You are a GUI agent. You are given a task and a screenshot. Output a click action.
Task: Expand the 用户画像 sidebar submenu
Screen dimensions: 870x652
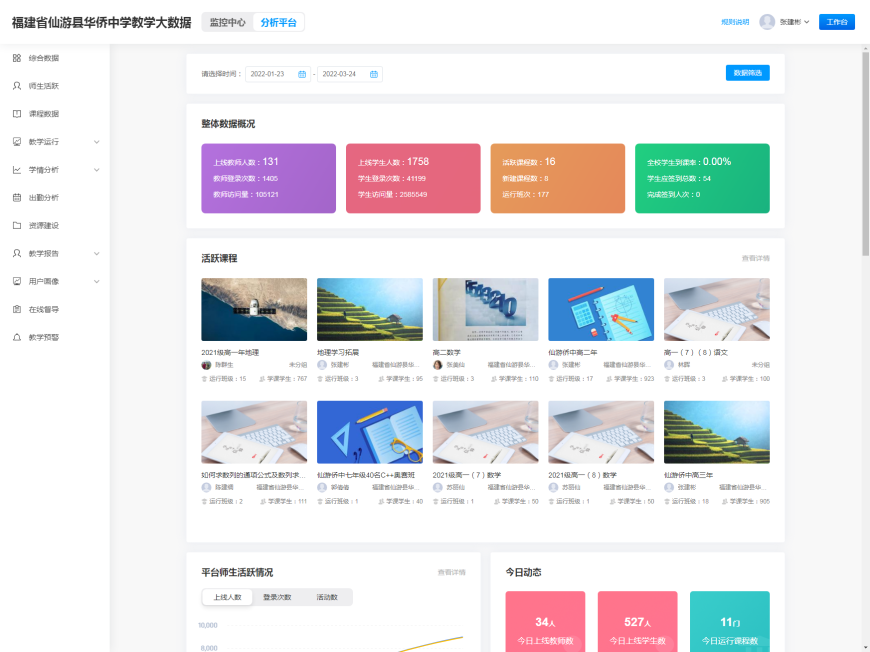coord(97,282)
